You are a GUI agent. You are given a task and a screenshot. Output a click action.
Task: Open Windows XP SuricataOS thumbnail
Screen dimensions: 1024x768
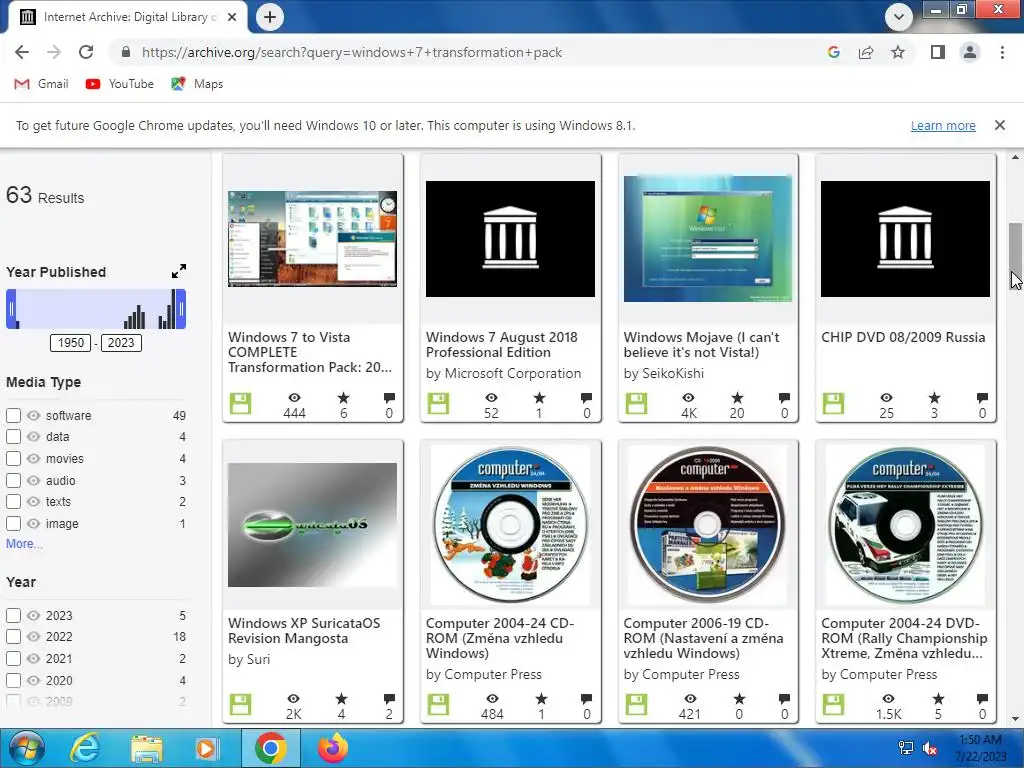pos(312,525)
